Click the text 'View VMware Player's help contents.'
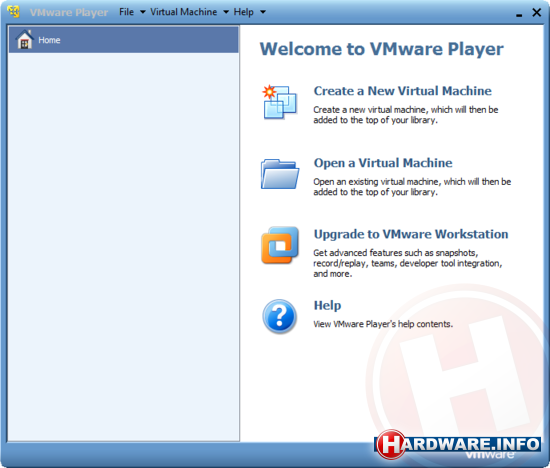 [x=383, y=324]
